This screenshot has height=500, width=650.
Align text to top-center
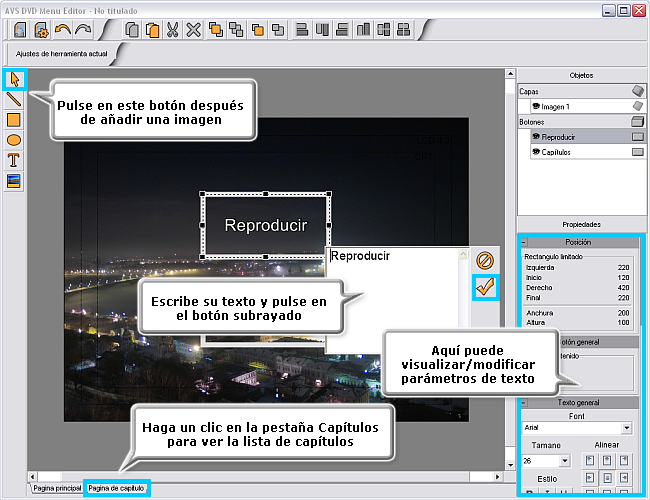(607, 460)
